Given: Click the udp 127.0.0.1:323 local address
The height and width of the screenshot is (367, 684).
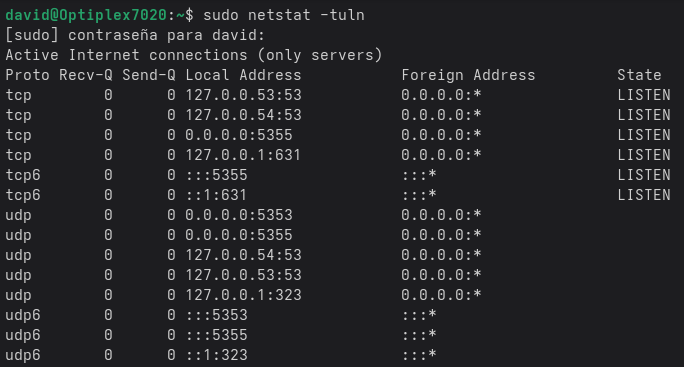Looking at the screenshot, I should [243, 295].
